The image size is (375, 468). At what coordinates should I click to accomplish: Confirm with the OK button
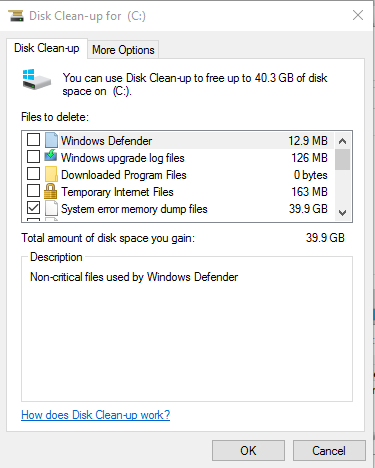pos(248,451)
